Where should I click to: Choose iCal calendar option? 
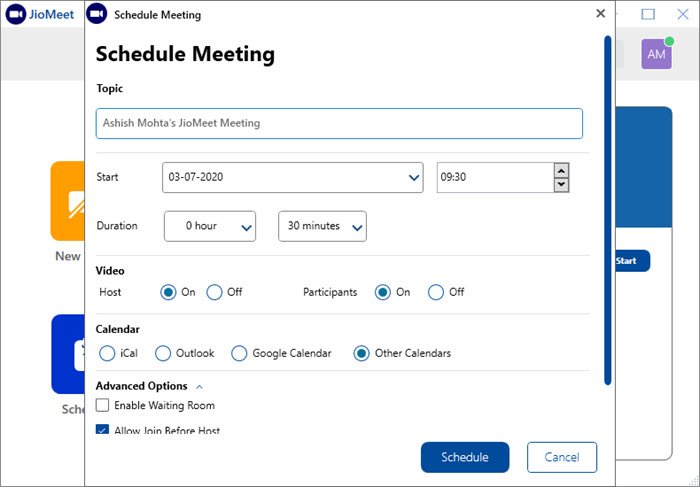point(107,353)
